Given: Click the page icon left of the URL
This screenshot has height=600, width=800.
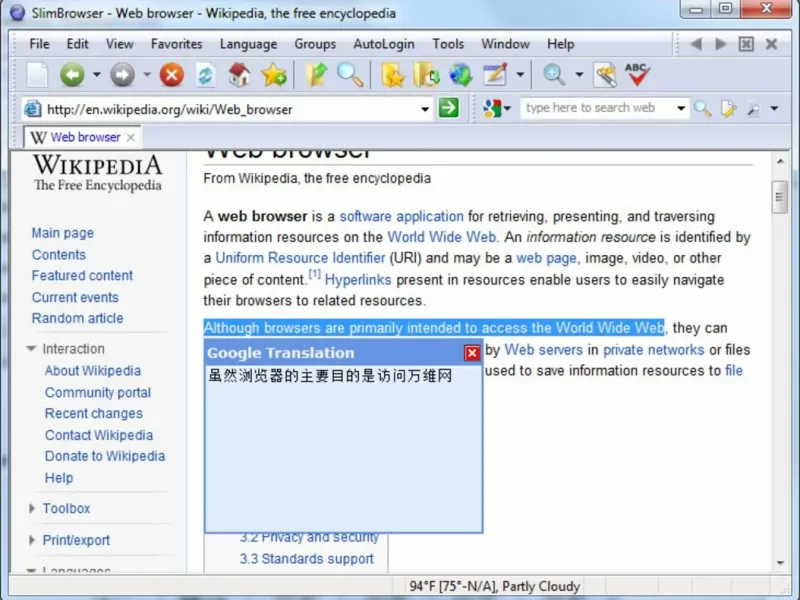Looking at the screenshot, I should pos(33,109).
